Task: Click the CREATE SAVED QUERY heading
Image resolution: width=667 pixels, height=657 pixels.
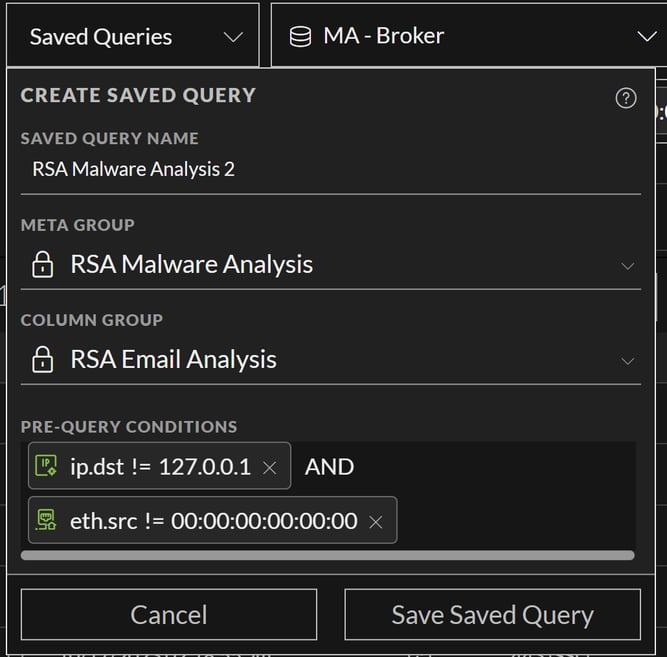Action: point(138,95)
